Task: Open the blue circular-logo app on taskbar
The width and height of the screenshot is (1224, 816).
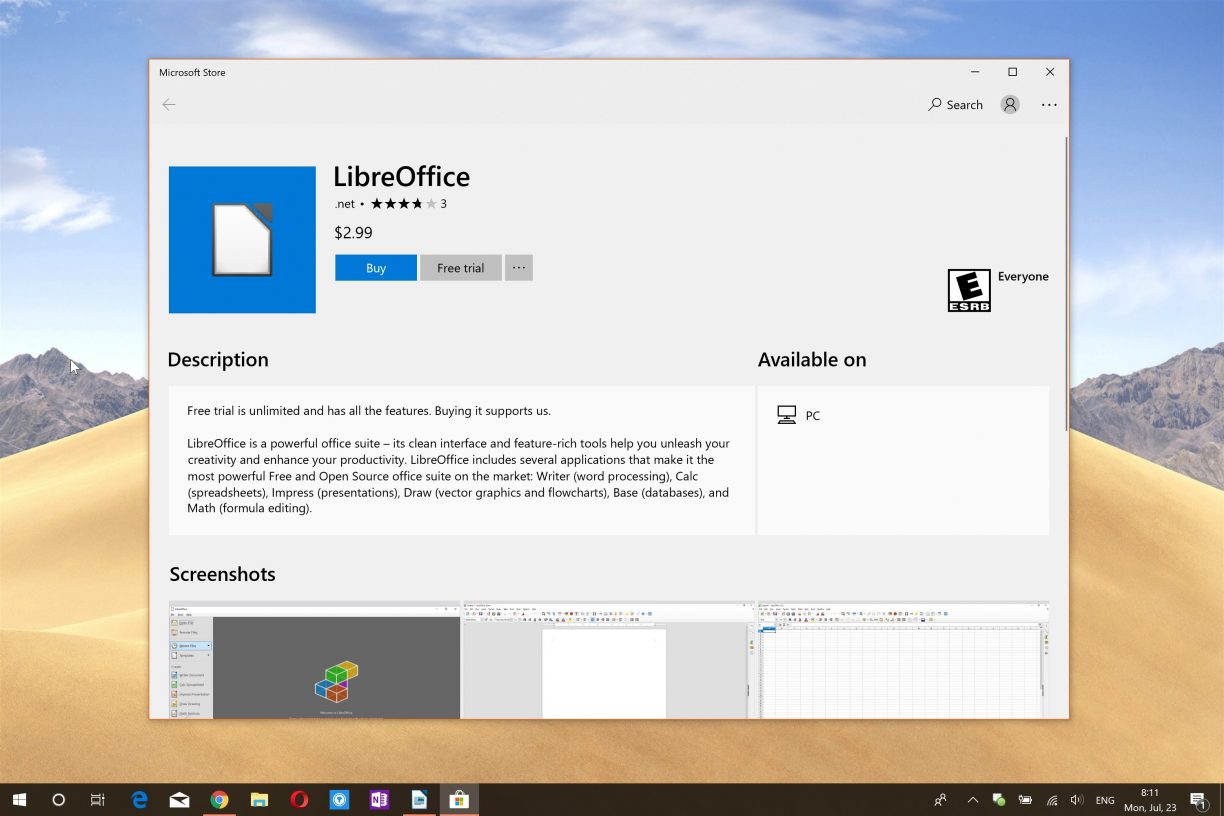Action: [x=339, y=800]
